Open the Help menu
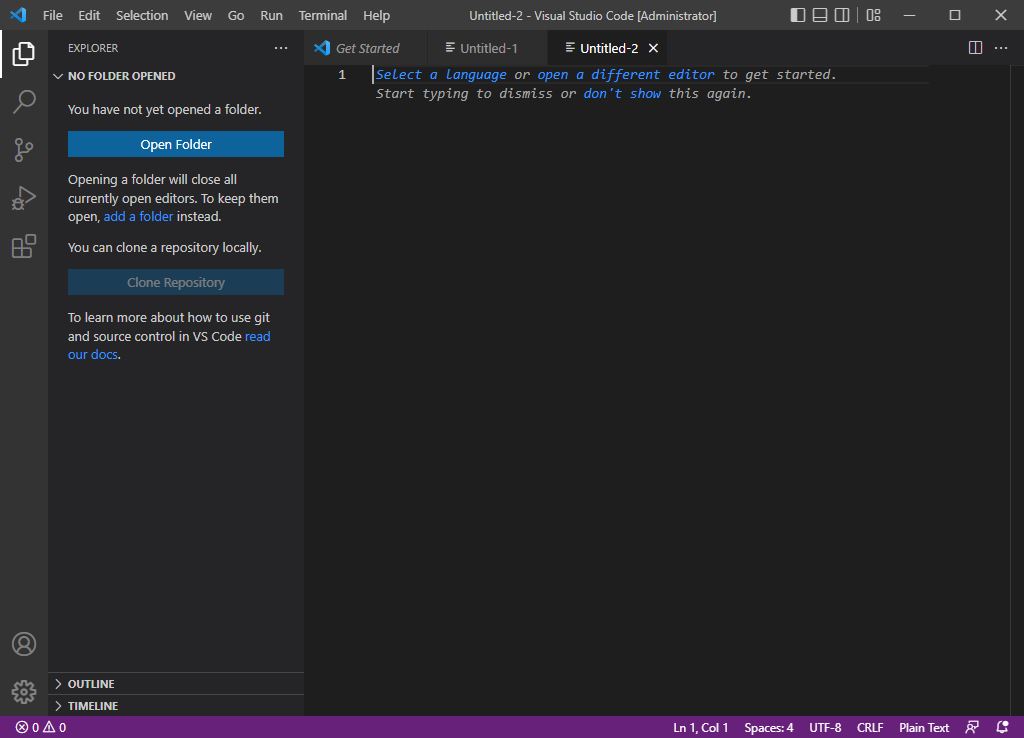Image resolution: width=1024 pixels, height=738 pixels. 376,15
